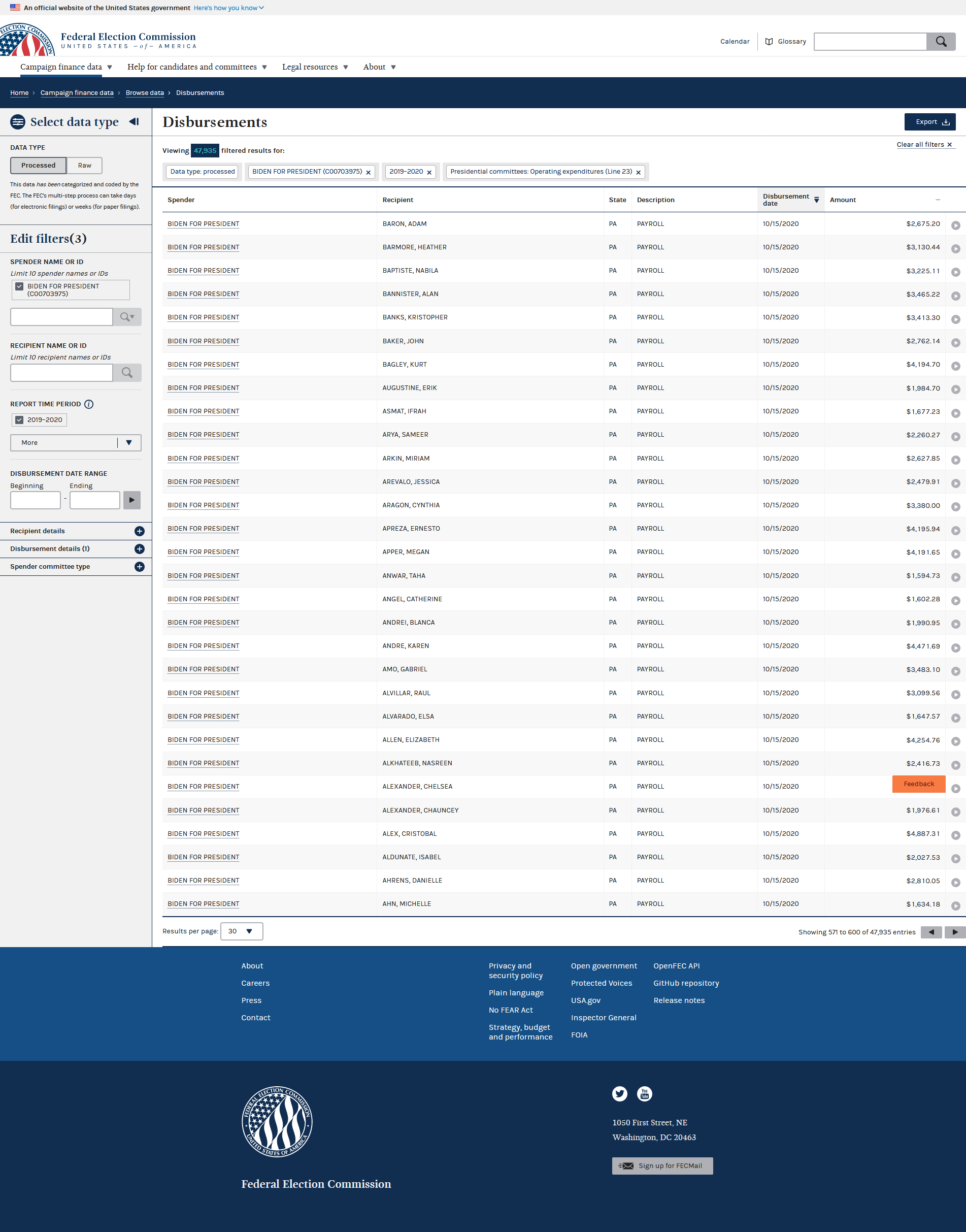Screen dimensions: 966x1232
Task: Uncheck BIDEN FOR PRESIDENT spender checkbox
Action: point(19,286)
